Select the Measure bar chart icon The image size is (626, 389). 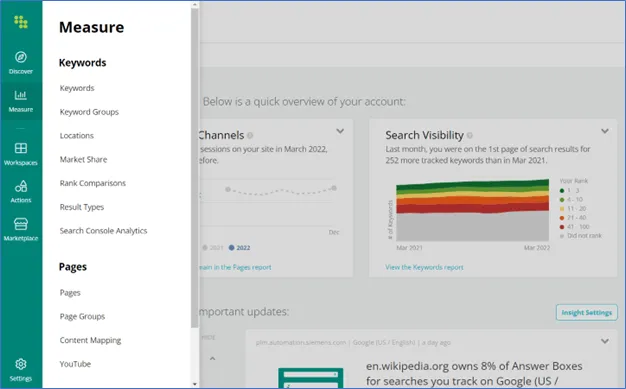coord(21,95)
